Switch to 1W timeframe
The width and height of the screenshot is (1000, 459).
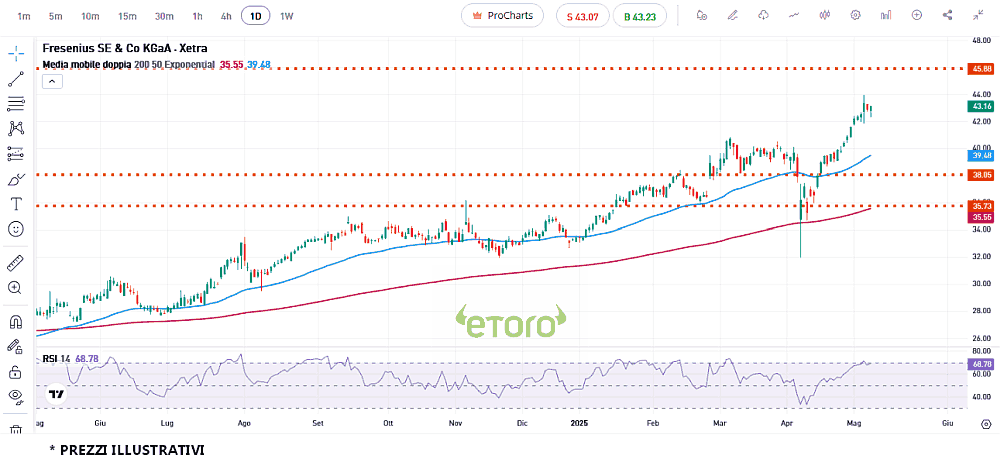[287, 17]
